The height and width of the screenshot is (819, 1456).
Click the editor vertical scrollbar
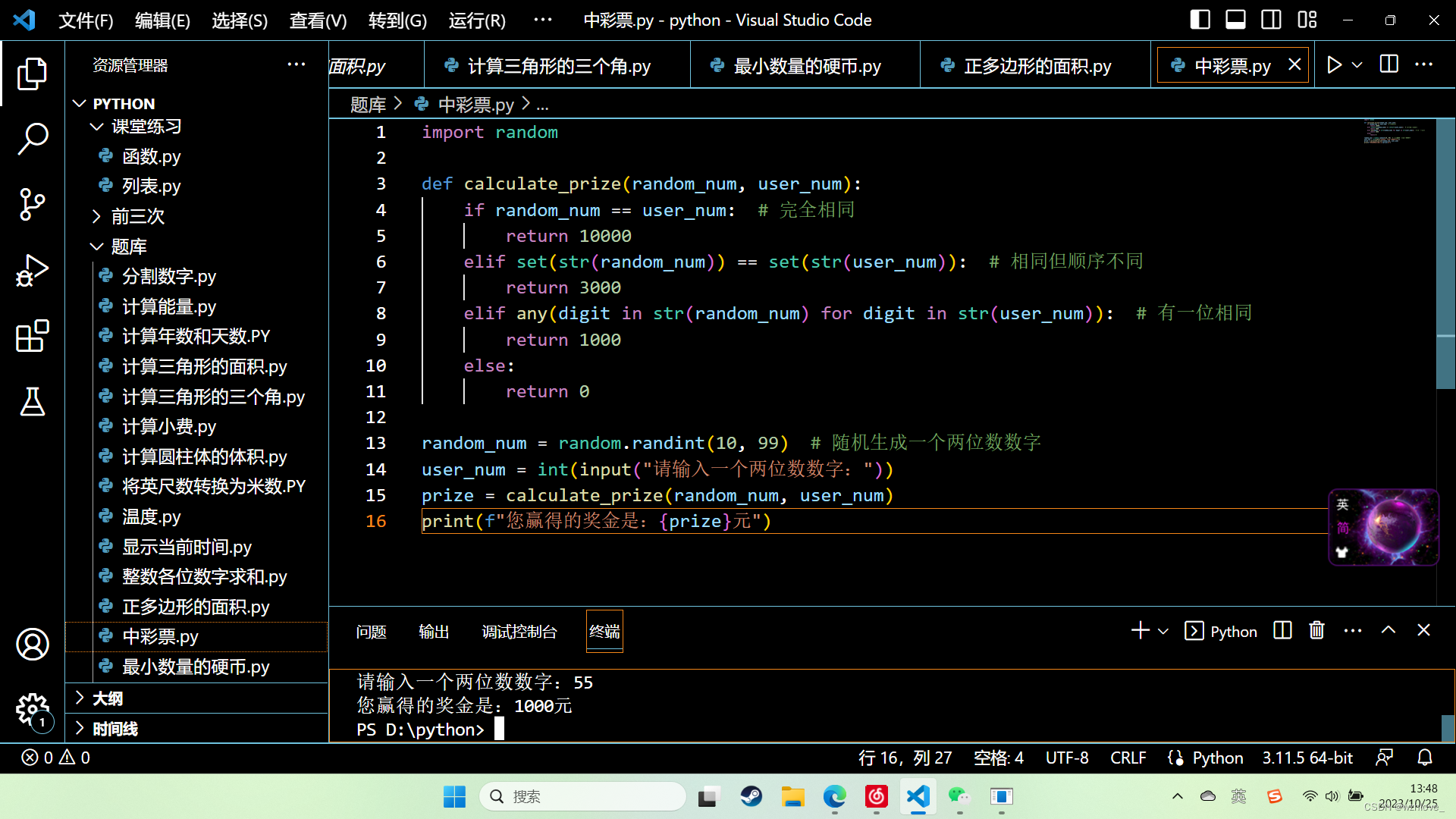point(1445,253)
